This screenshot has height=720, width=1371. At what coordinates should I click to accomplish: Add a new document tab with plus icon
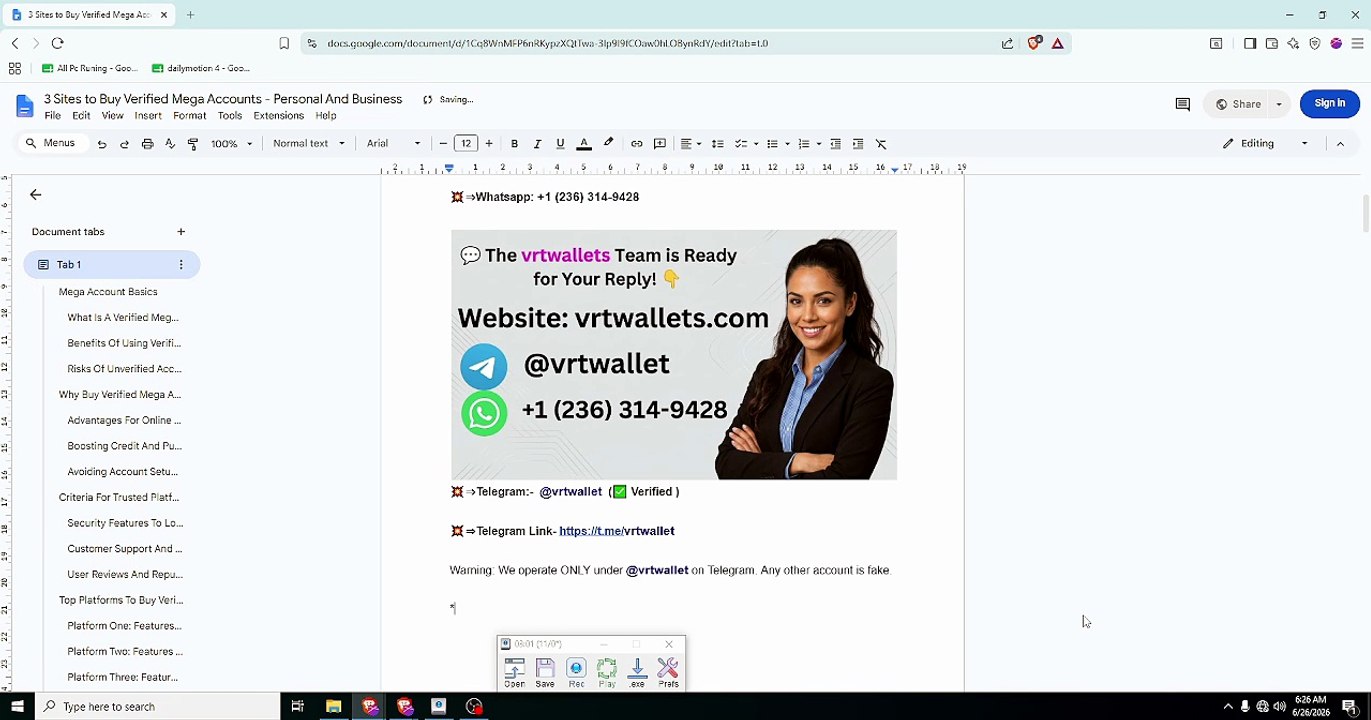click(x=181, y=232)
